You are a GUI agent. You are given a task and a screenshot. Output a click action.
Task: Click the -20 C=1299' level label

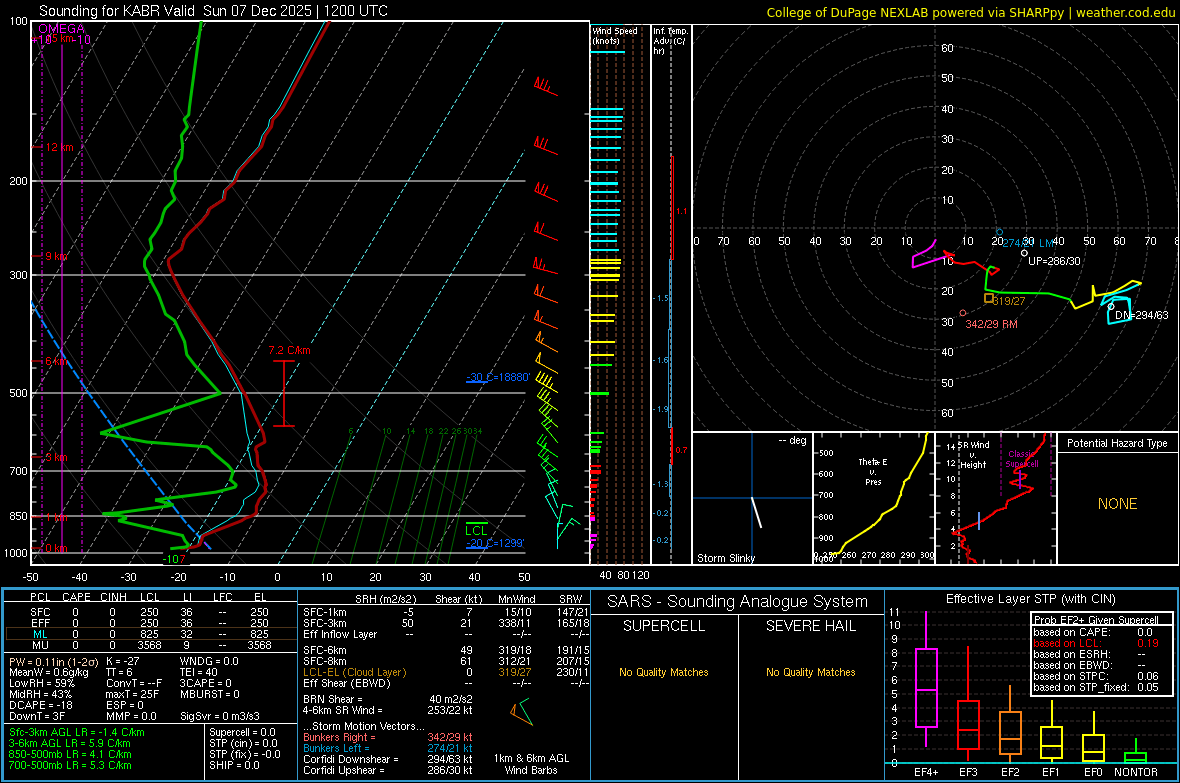[x=494, y=543]
